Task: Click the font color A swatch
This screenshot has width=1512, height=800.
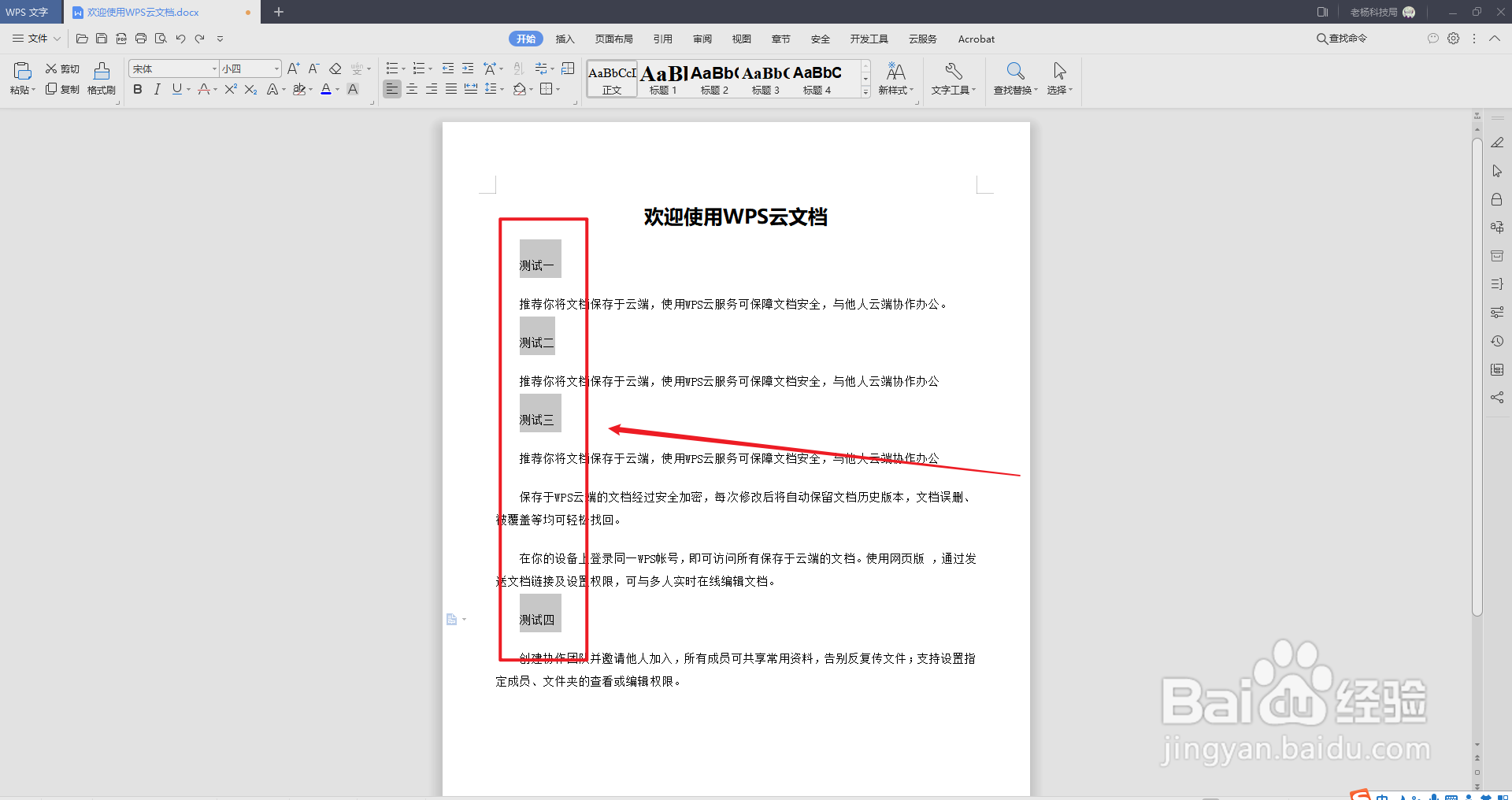Action: pyautogui.click(x=326, y=90)
